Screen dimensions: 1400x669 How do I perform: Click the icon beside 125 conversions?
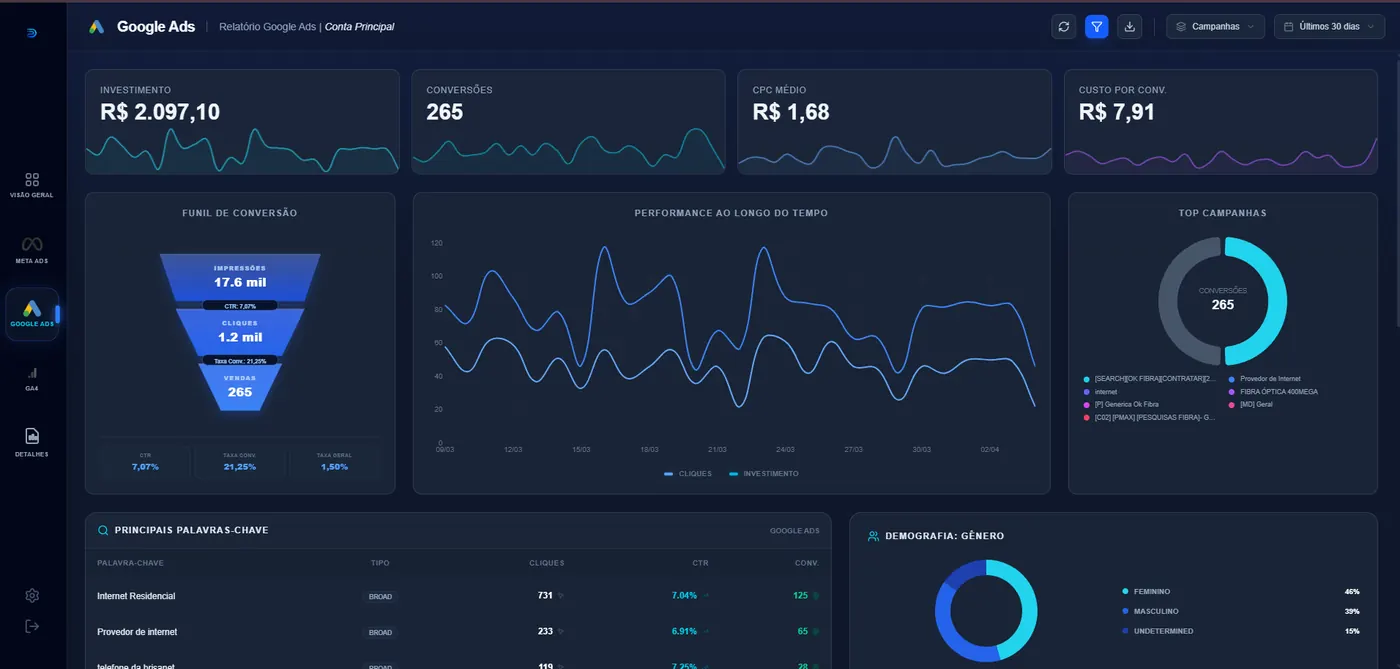(x=816, y=596)
